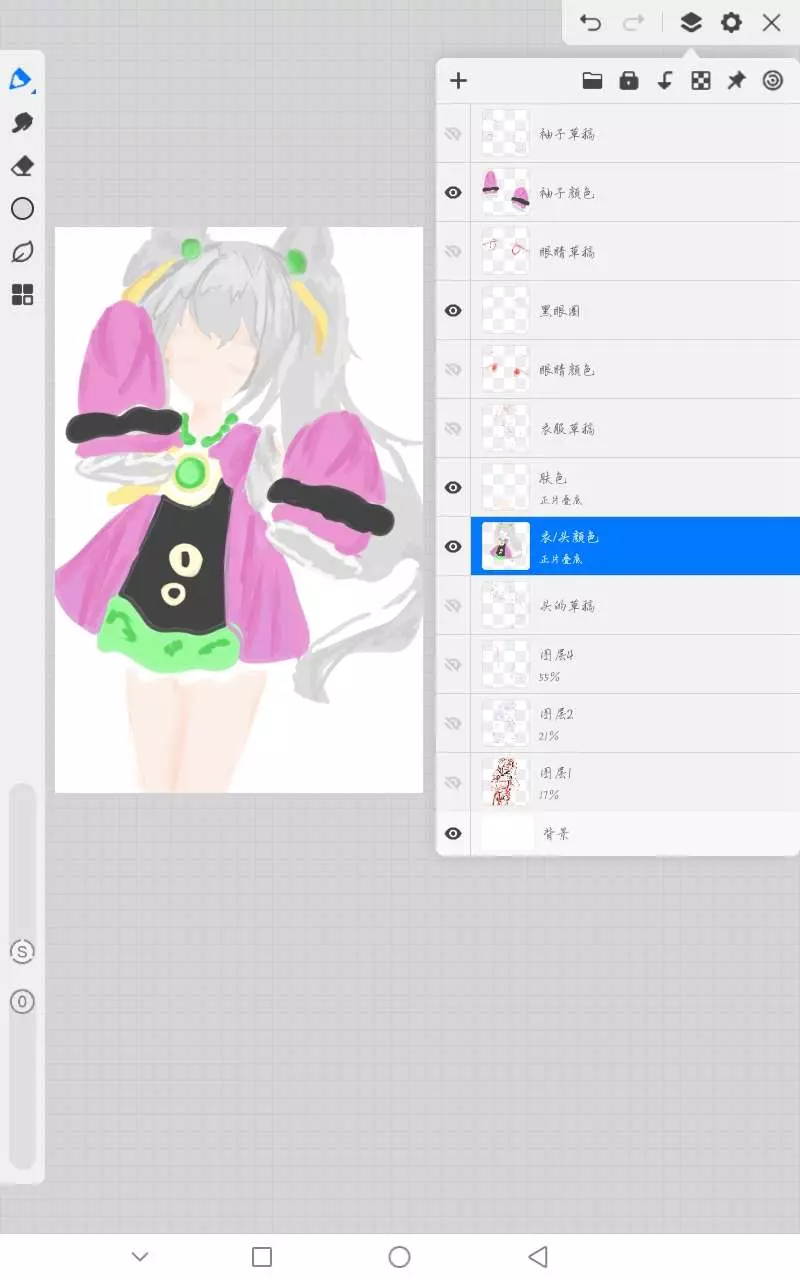The image size is (800, 1280).
Task: Hide the 黑眼圈 layer
Action: click(453, 310)
